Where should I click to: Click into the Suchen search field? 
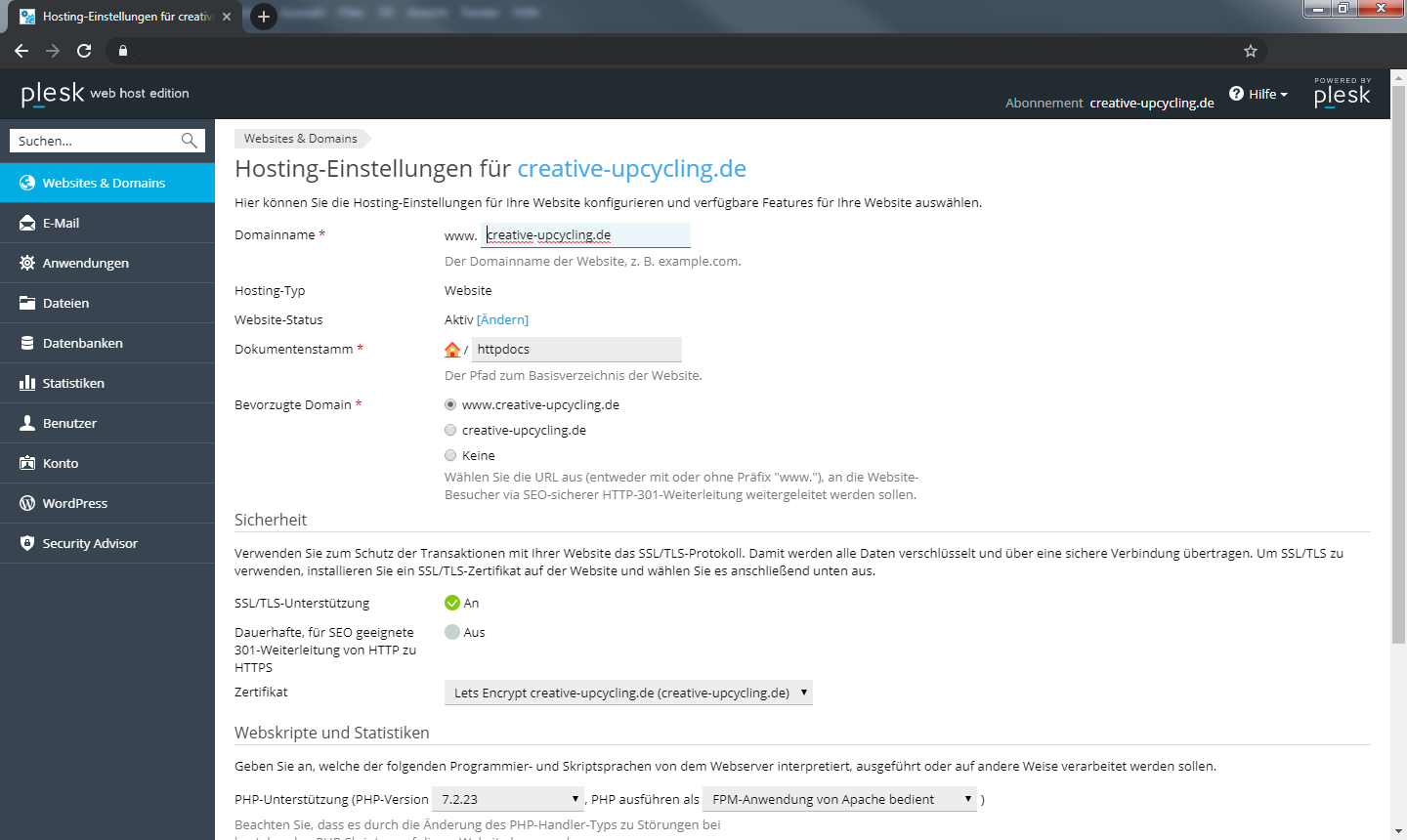point(96,141)
